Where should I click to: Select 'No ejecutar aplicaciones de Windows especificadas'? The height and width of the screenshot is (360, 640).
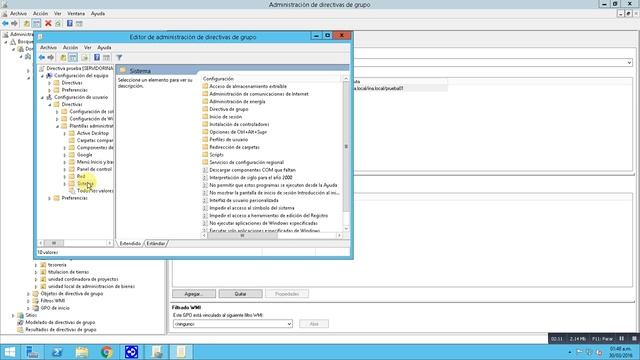pyautogui.click(x=263, y=223)
